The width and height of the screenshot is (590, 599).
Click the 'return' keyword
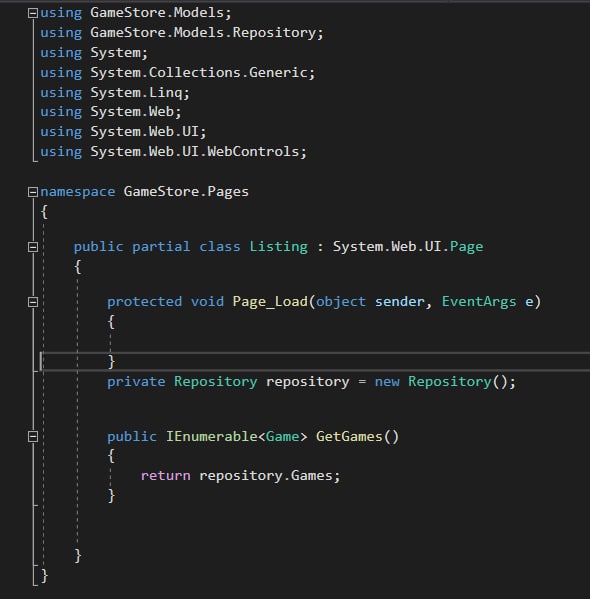(165, 476)
